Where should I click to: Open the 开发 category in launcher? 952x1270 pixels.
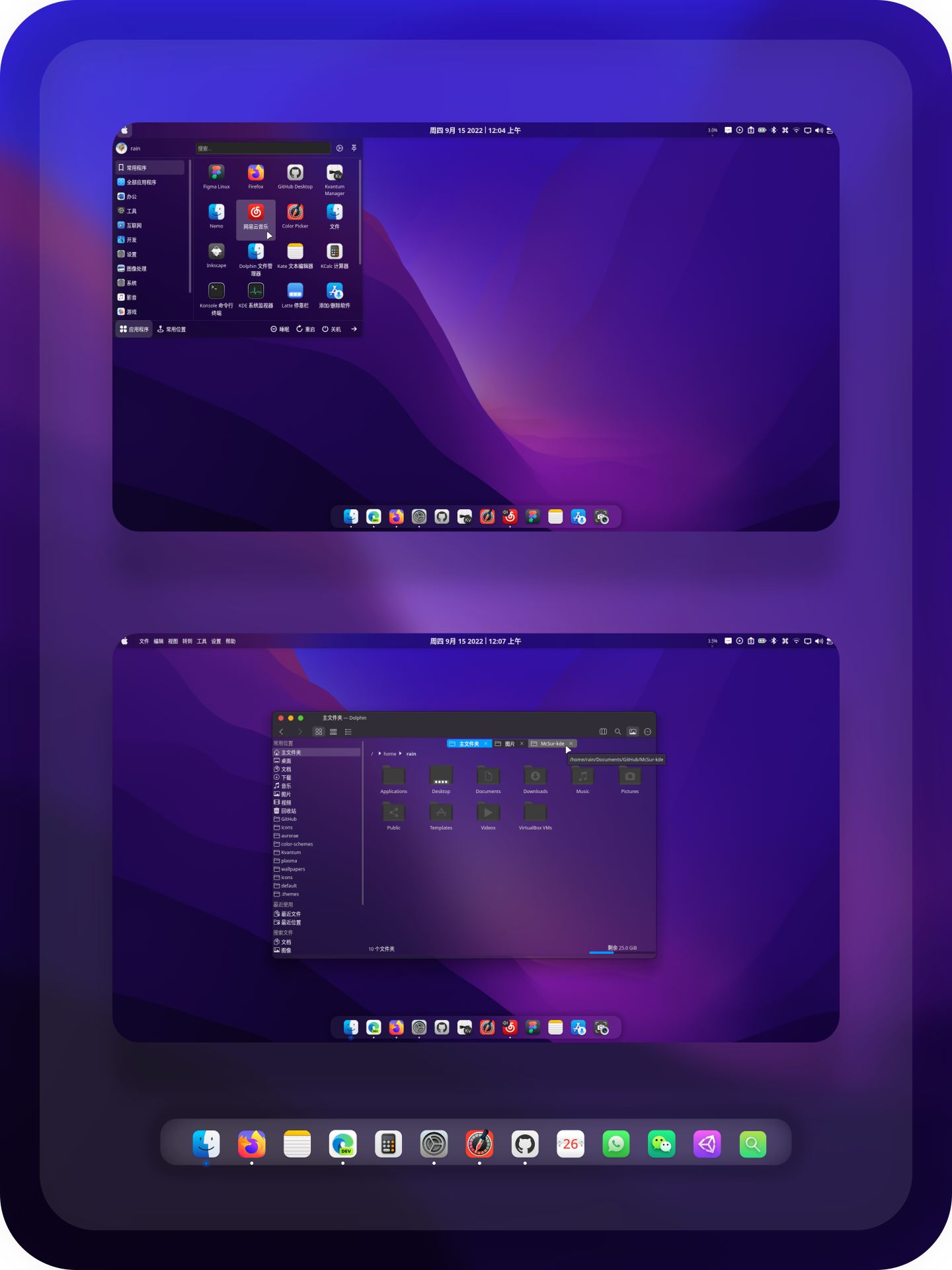coord(150,239)
